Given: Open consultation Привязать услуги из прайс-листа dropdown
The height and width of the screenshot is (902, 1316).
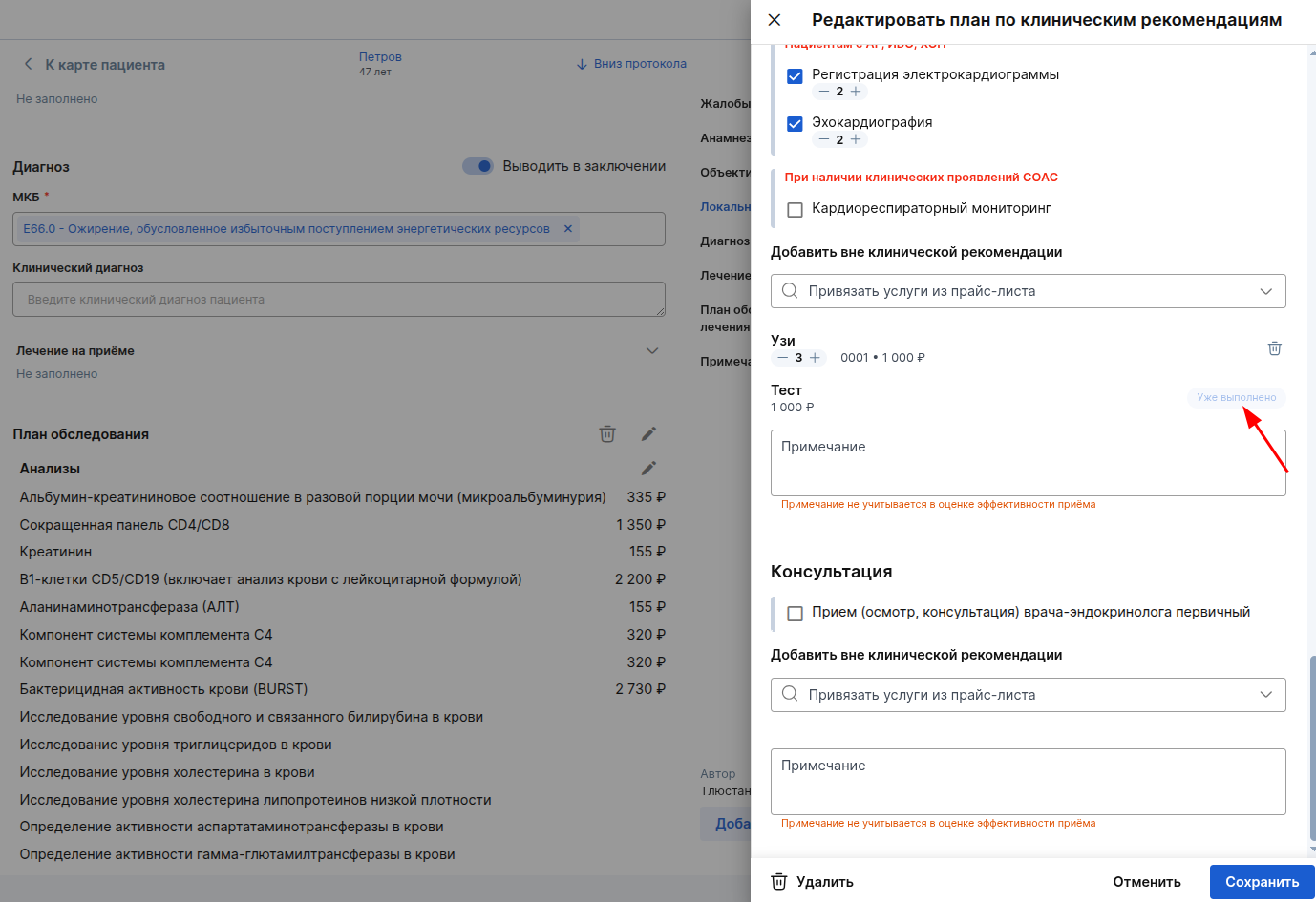Looking at the screenshot, I should [1028, 695].
